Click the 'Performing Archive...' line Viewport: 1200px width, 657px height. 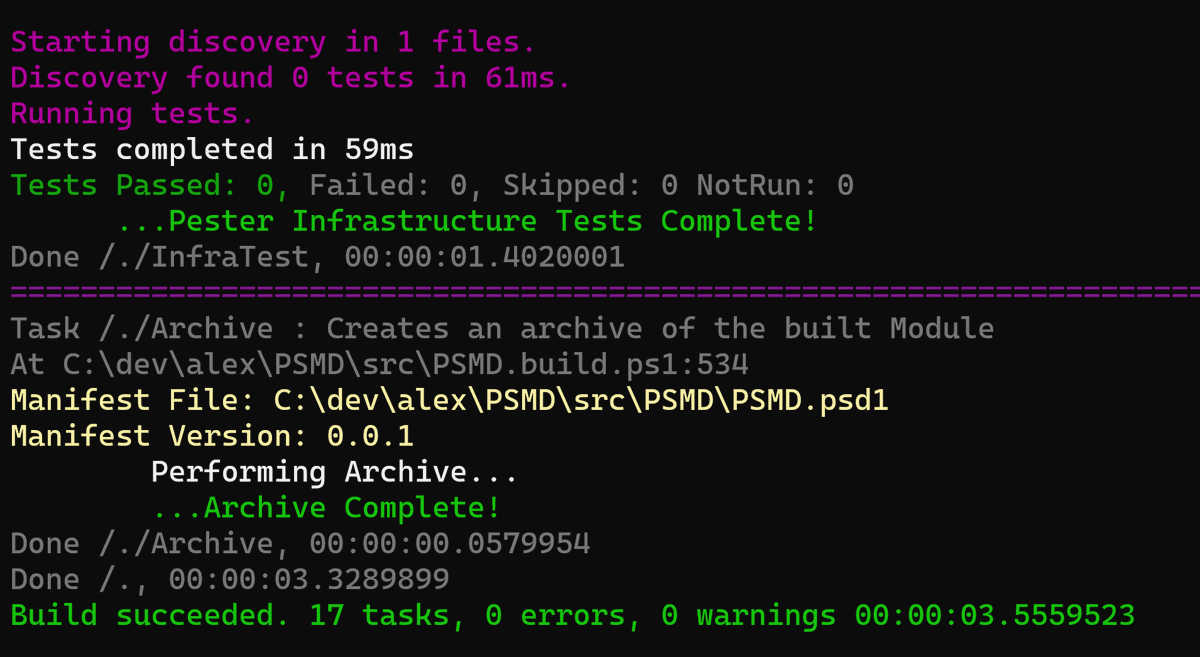click(334, 472)
